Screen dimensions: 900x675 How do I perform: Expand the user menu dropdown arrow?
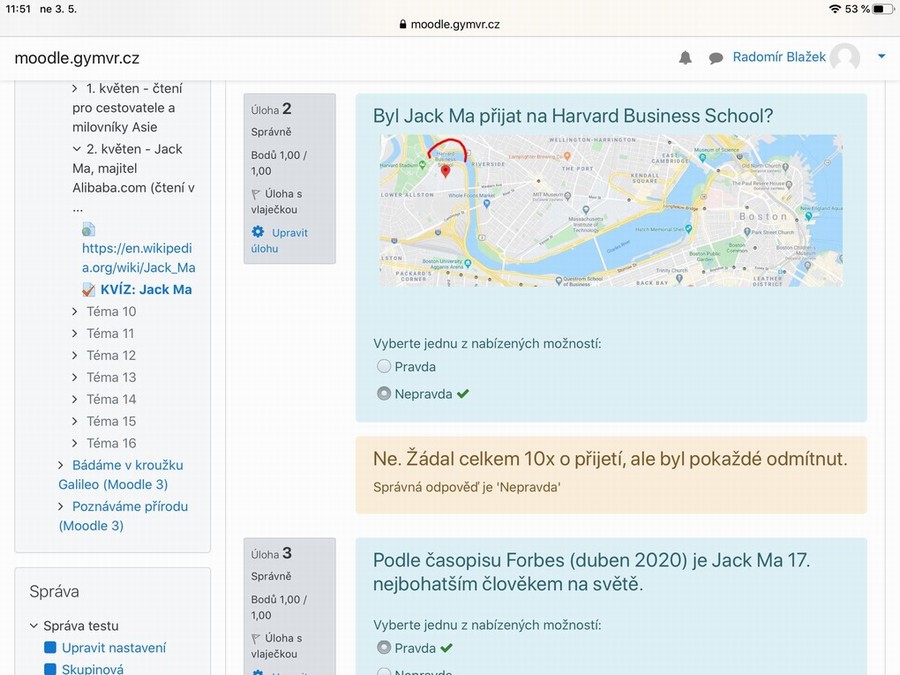point(882,56)
